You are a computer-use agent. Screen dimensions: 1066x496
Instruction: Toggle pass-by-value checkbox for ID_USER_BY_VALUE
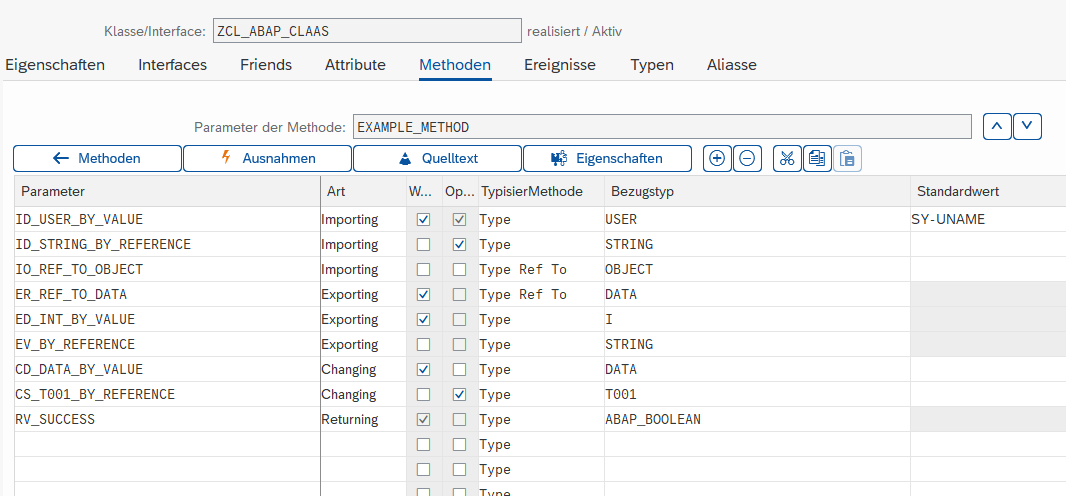coord(424,219)
